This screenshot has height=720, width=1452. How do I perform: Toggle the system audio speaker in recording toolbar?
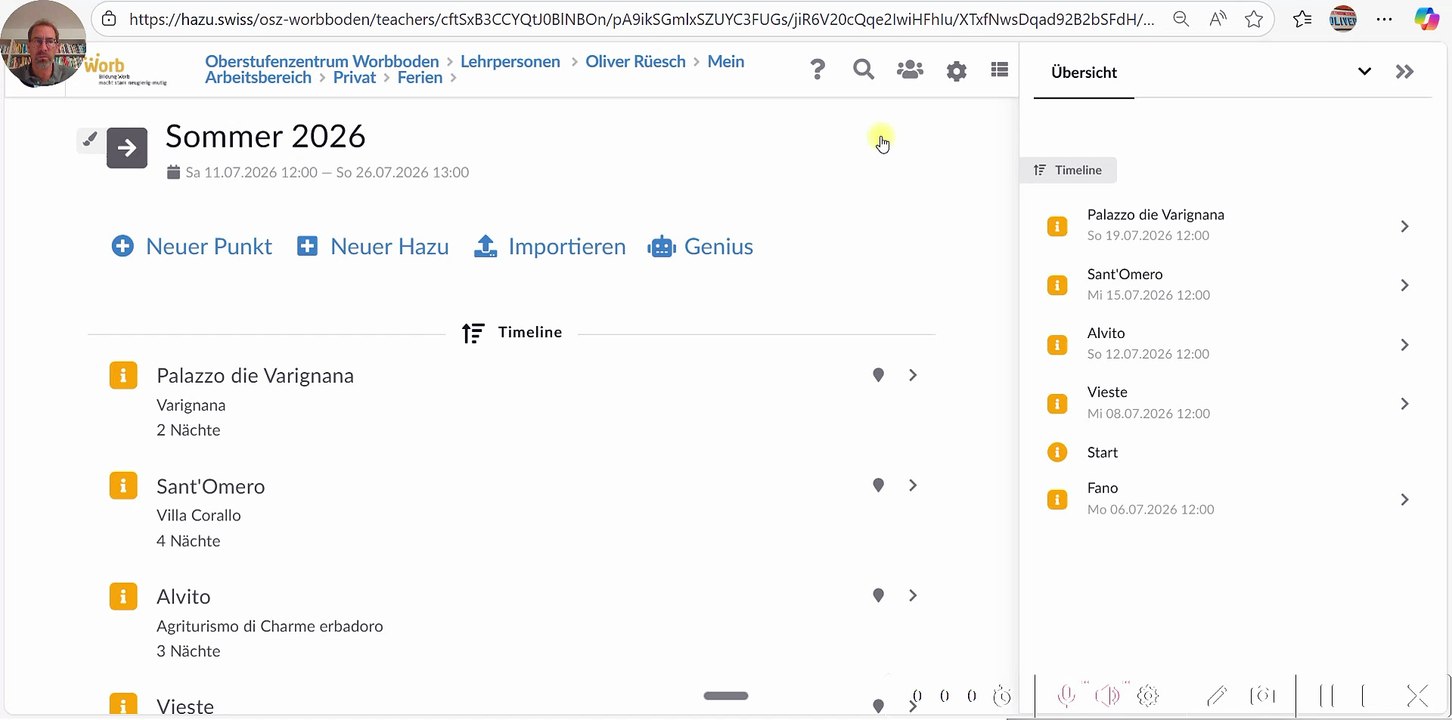tap(1107, 696)
